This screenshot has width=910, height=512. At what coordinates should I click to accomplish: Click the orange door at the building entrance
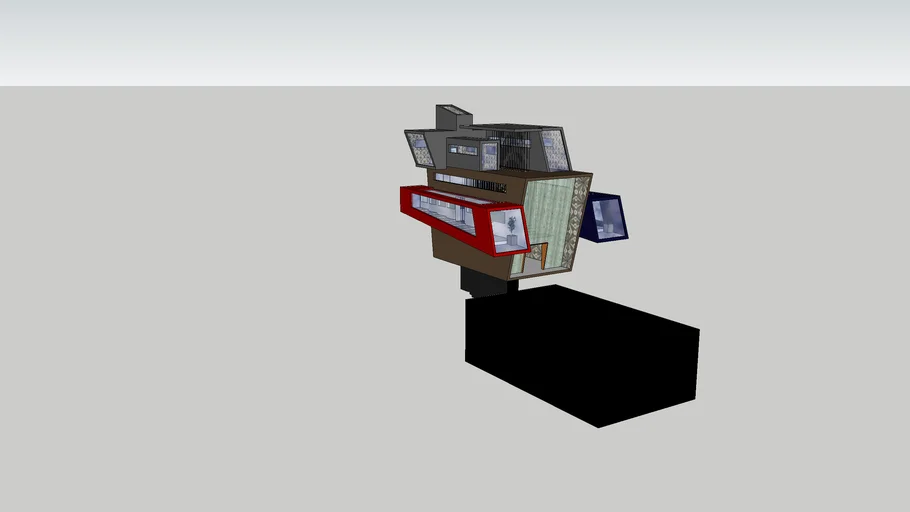click(544, 256)
